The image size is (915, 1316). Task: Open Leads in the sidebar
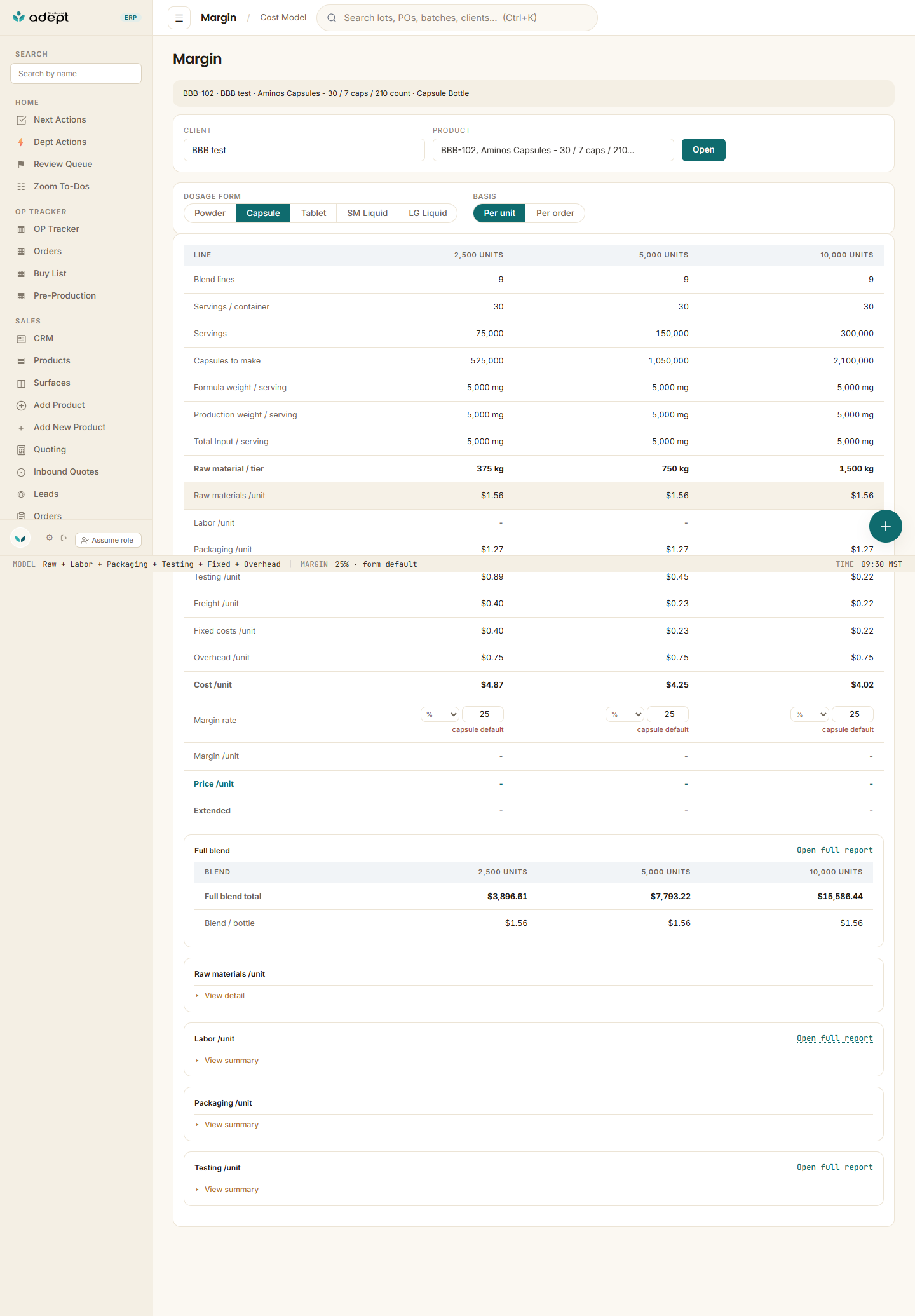click(46, 494)
